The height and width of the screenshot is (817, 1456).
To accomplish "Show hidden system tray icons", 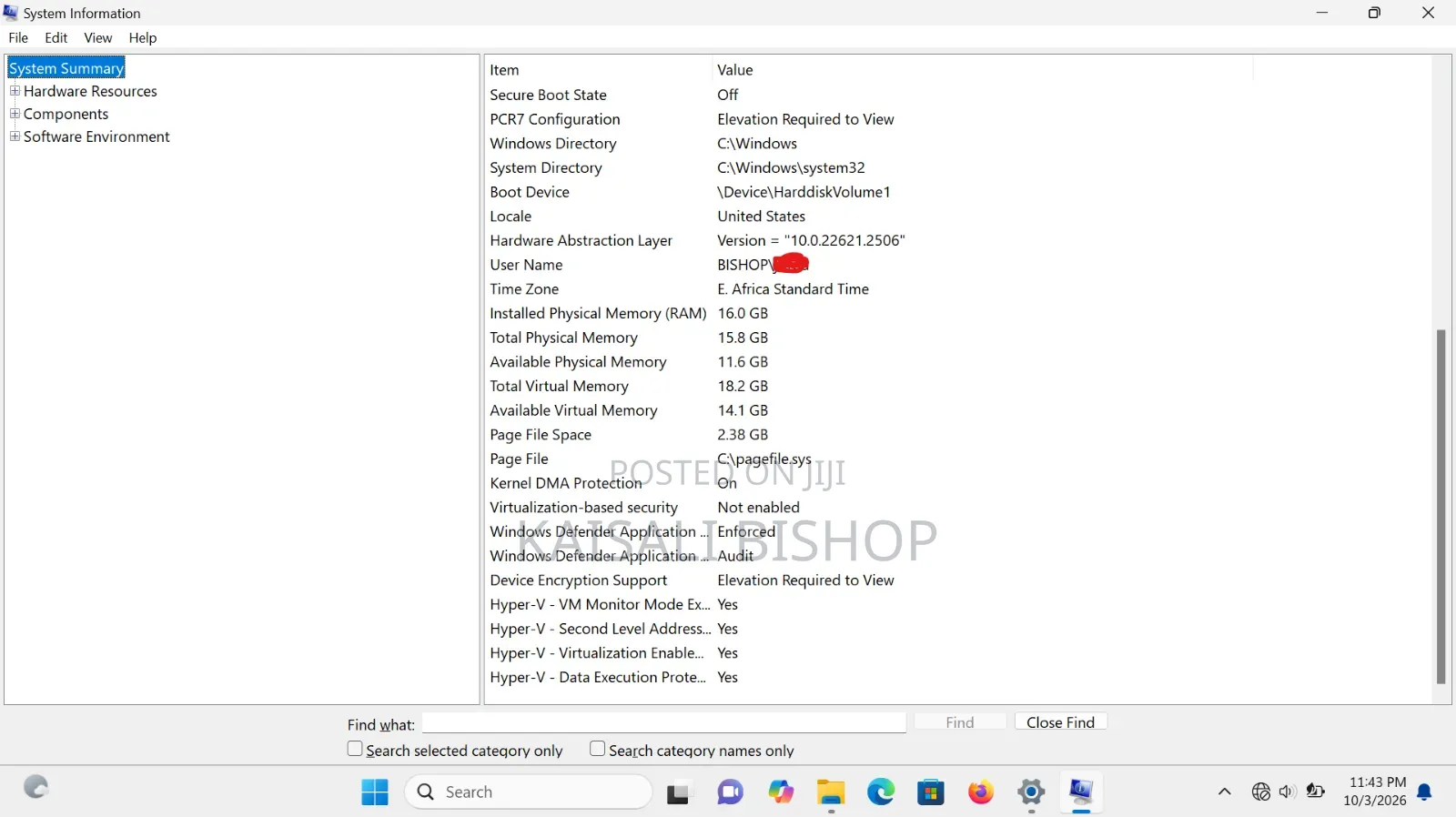I will [x=1225, y=792].
